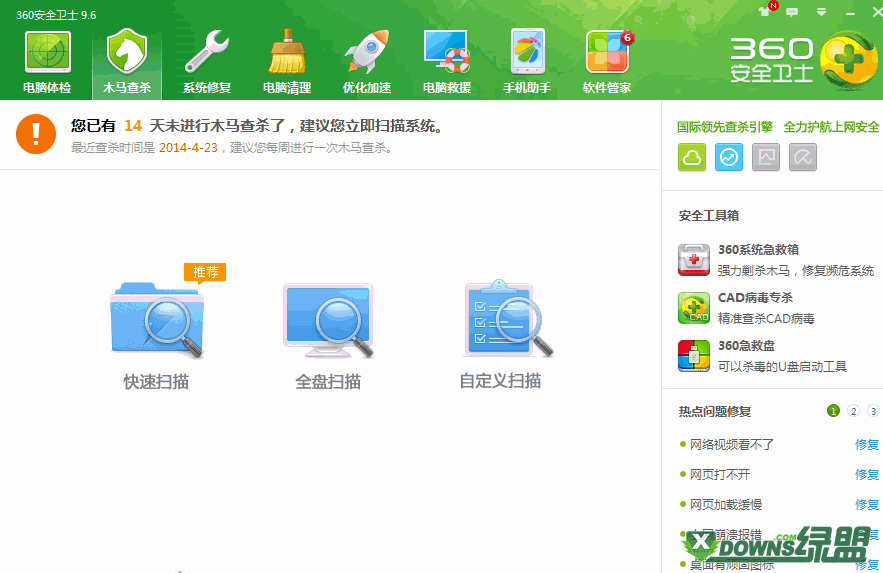Click 网络视频看不了 issue text

(732, 445)
